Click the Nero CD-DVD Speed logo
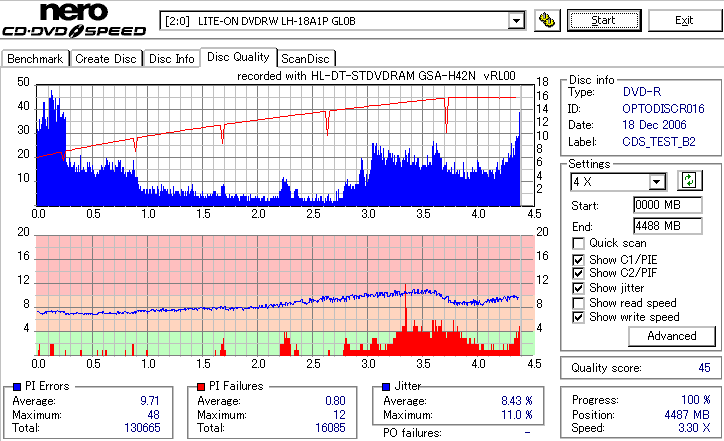The image size is (724, 441). click(74, 19)
